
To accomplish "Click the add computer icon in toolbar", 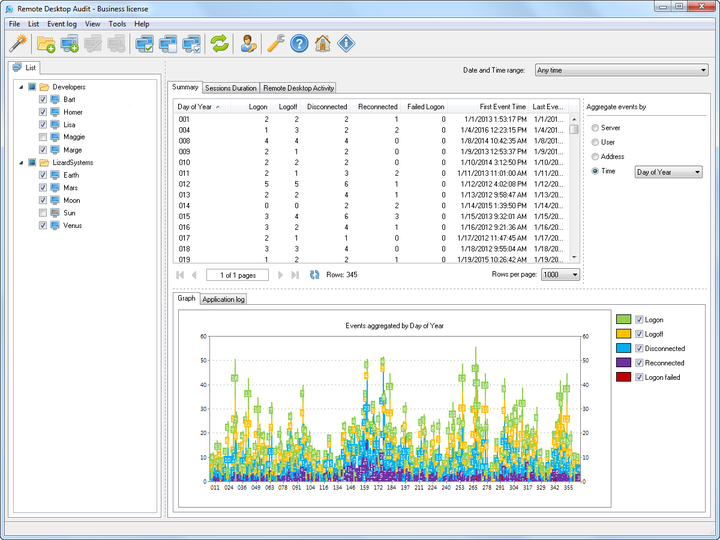I will [70, 44].
